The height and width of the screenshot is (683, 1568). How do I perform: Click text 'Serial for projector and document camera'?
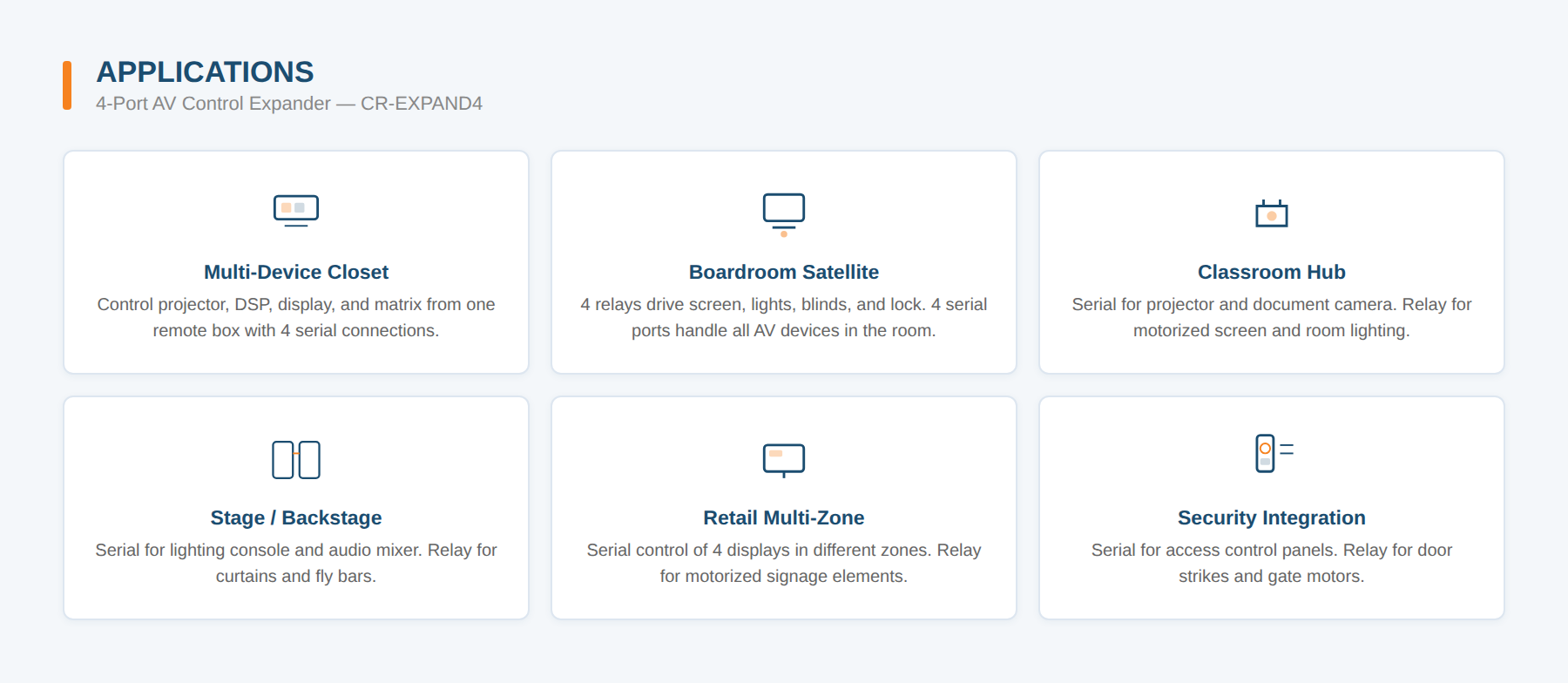[1234, 304]
